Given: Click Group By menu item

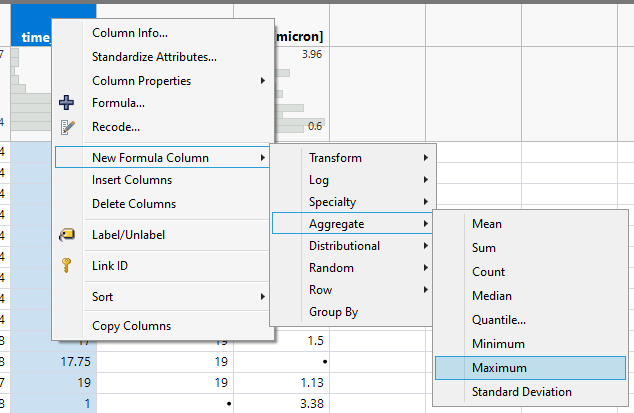Looking at the screenshot, I should (334, 312).
